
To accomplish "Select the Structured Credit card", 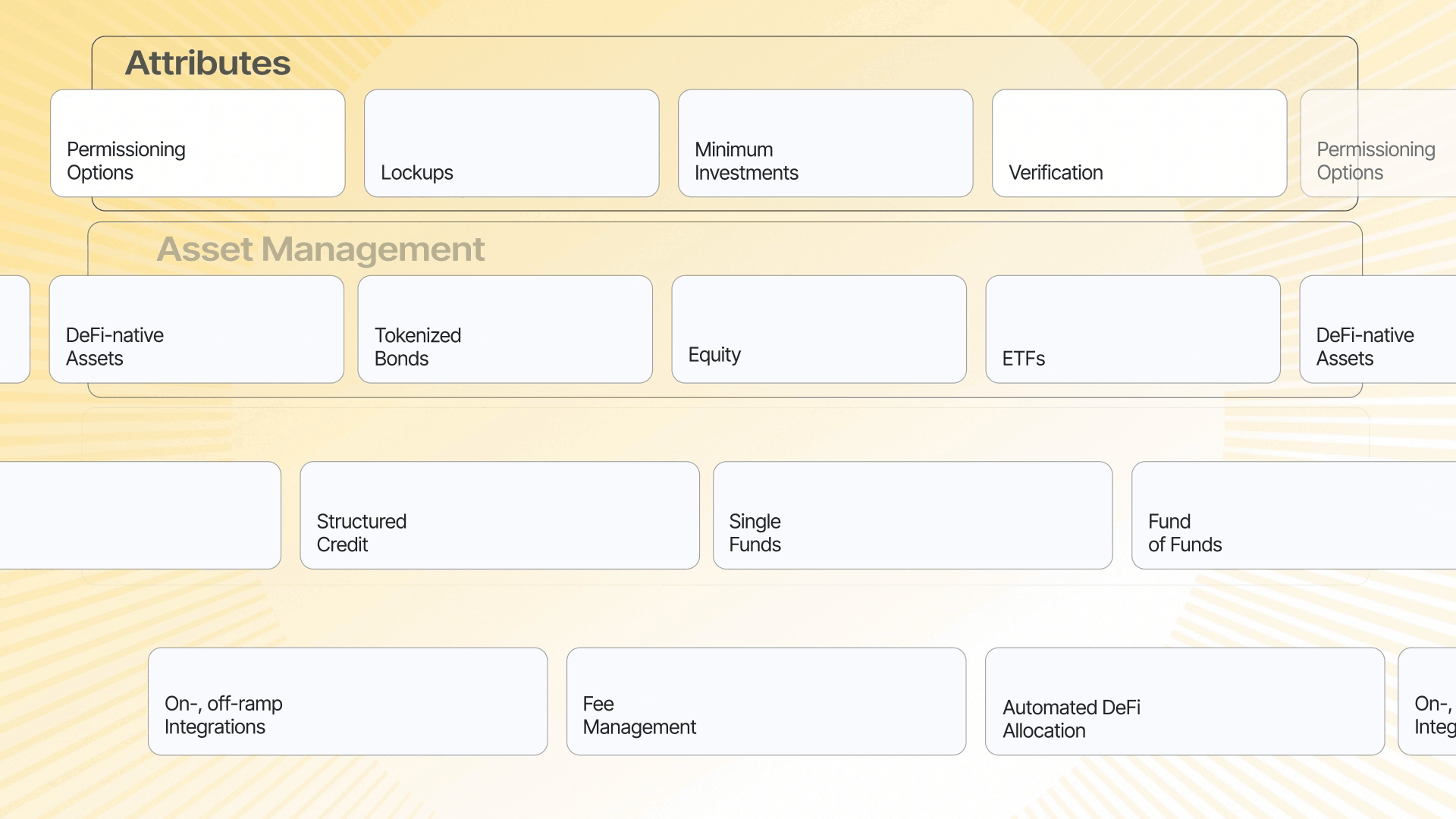I will 500,516.
